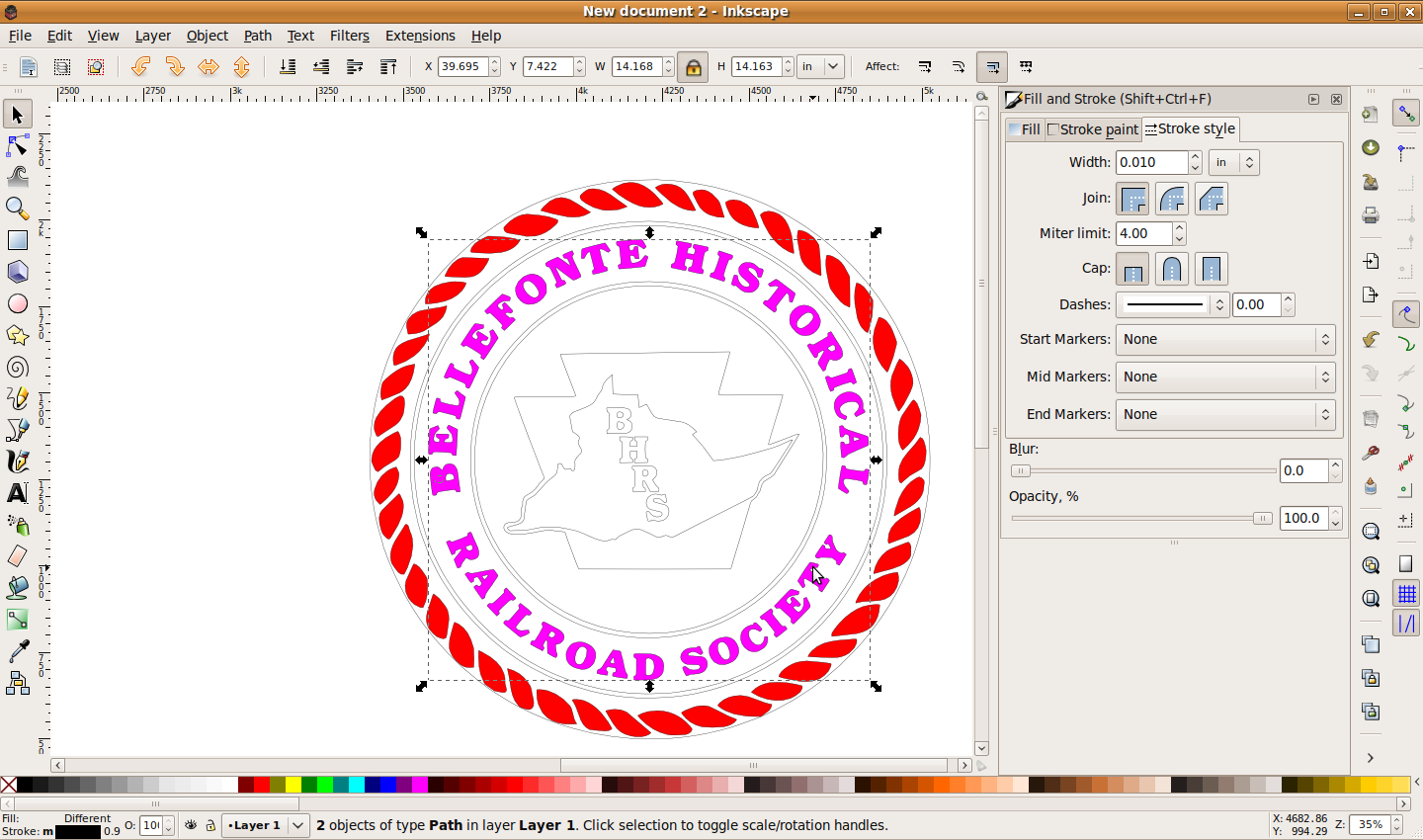Click the zoom percentage field
Screen dimensions: 1423x840
[1370, 825]
